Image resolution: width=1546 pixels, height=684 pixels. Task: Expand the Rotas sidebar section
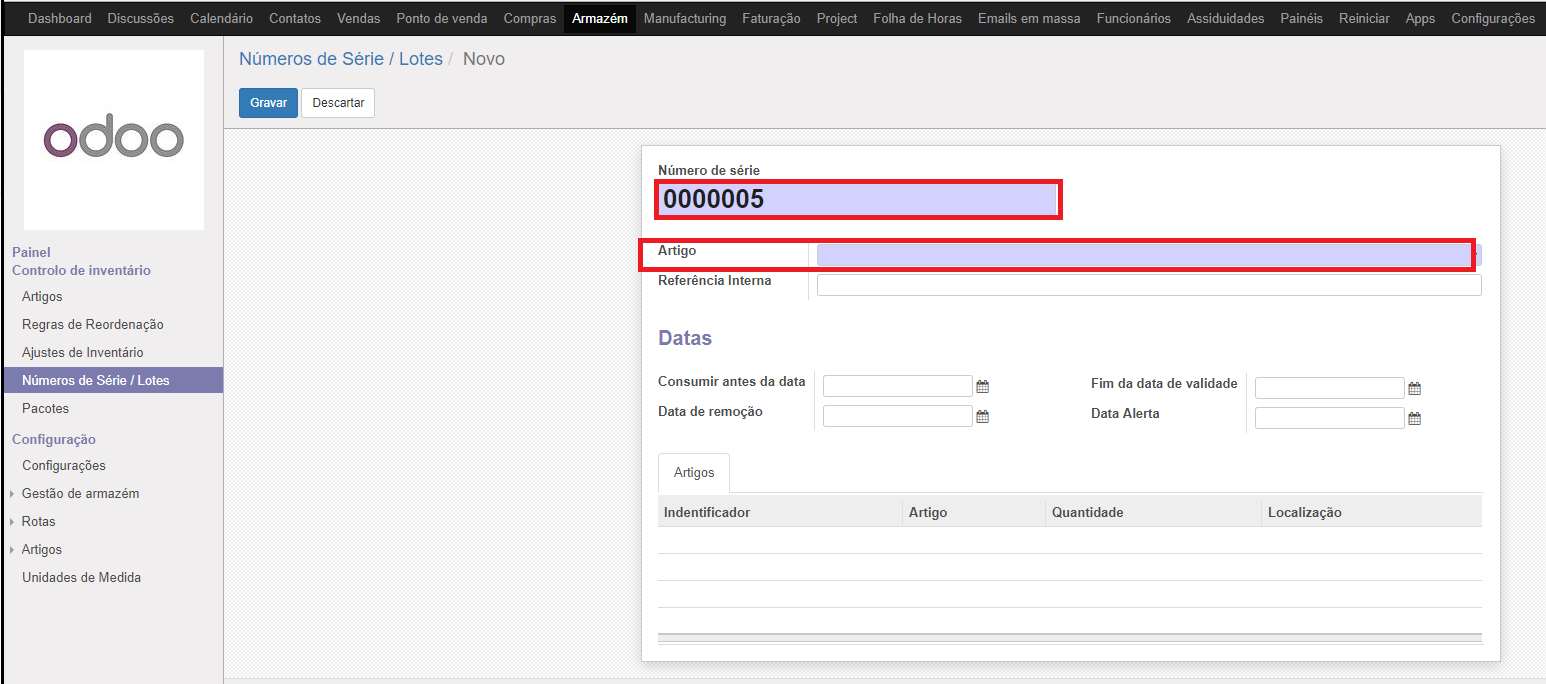coord(38,521)
